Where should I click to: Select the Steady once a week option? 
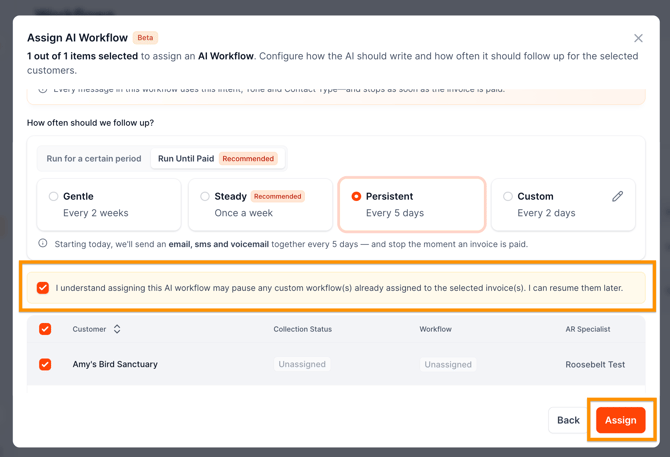click(x=260, y=205)
